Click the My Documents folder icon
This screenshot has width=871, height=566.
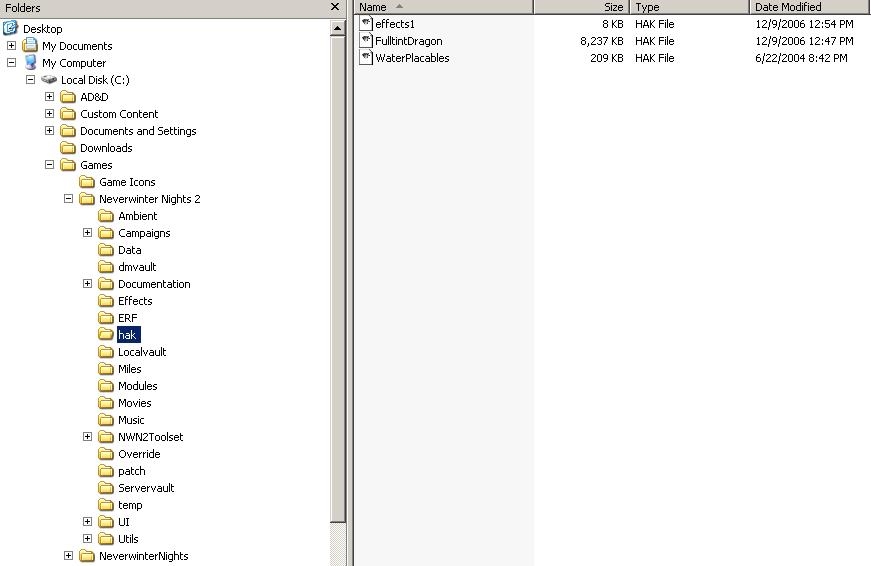tap(31, 46)
